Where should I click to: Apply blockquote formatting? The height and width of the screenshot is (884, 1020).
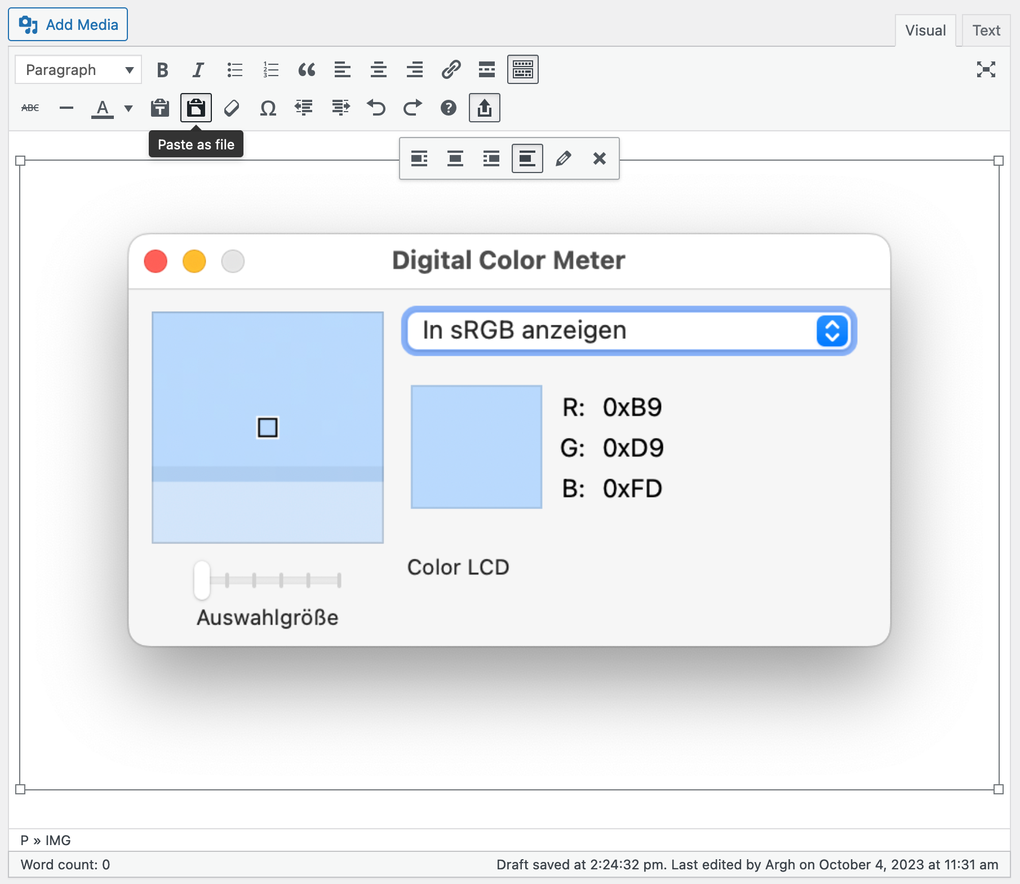(306, 70)
